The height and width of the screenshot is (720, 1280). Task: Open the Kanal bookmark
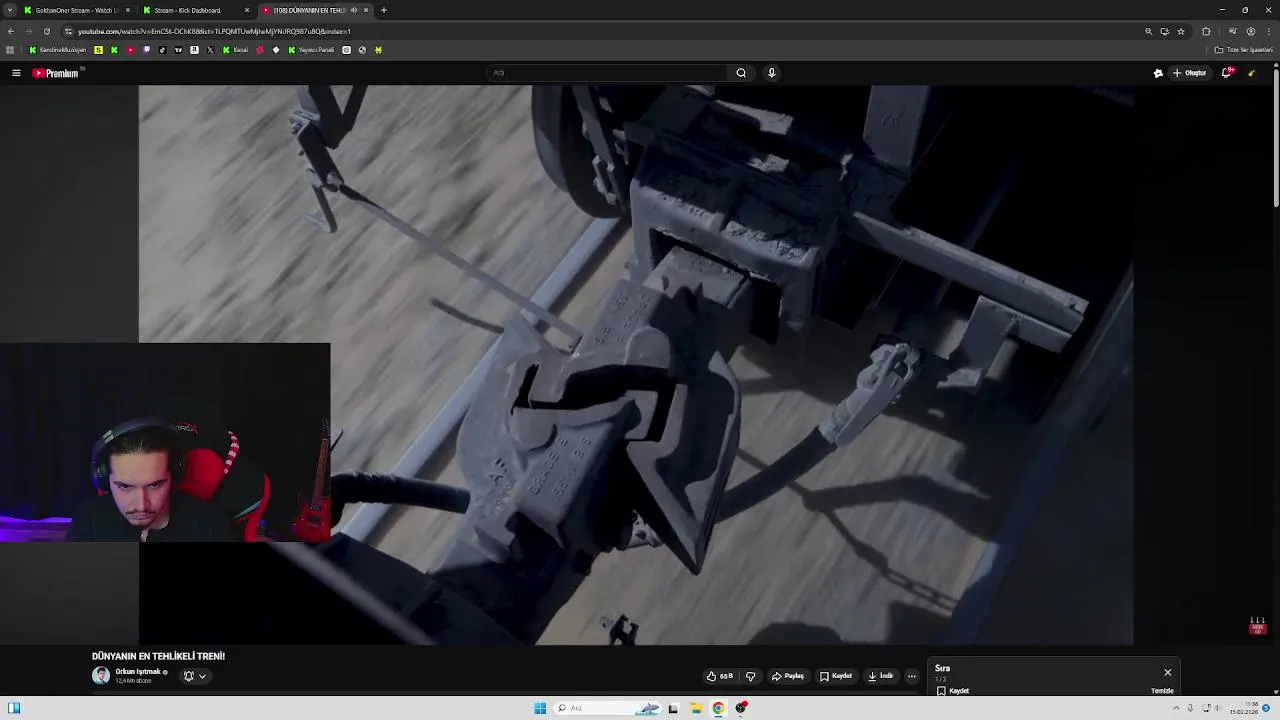coord(235,50)
